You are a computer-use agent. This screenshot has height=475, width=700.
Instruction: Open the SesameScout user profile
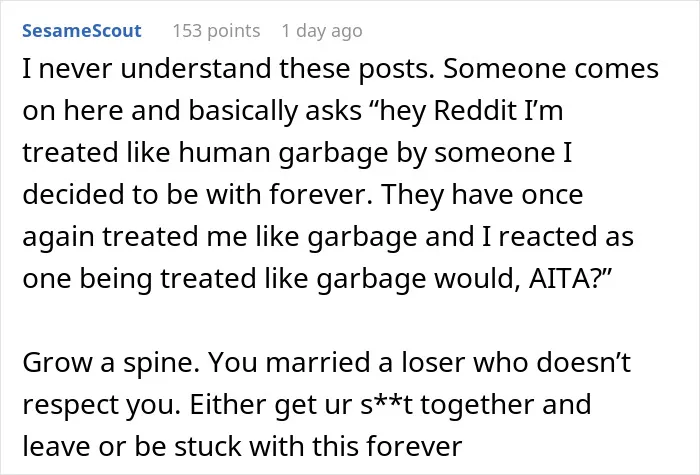[82, 31]
